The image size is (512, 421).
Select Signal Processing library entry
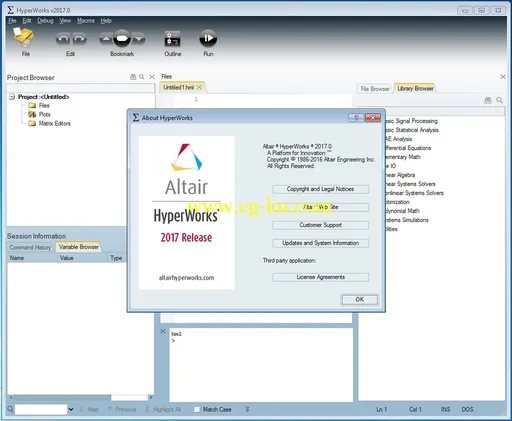click(411, 121)
